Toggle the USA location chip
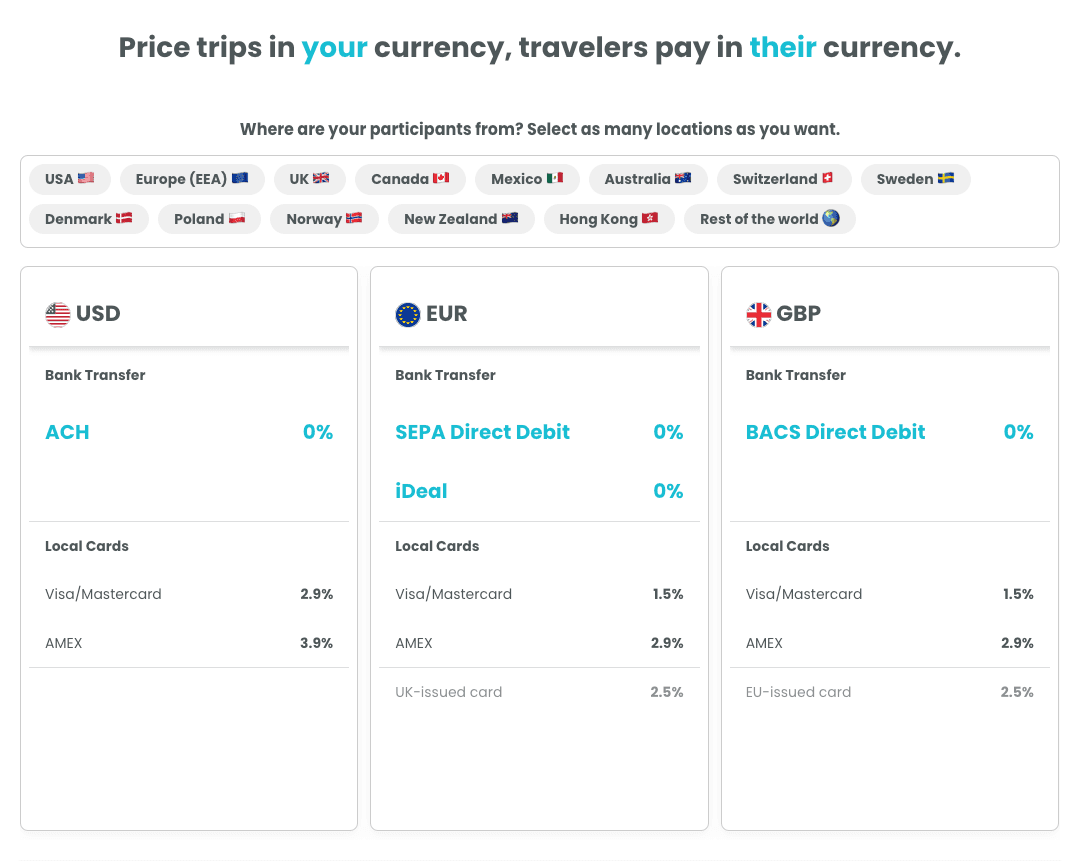This screenshot has width=1077, height=861. click(x=70, y=179)
